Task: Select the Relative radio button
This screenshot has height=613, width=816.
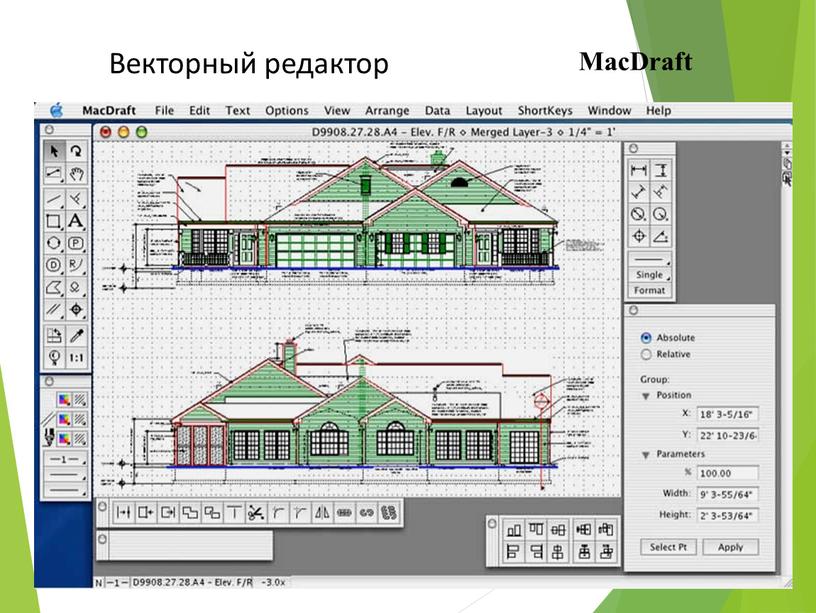Action: [646, 354]
